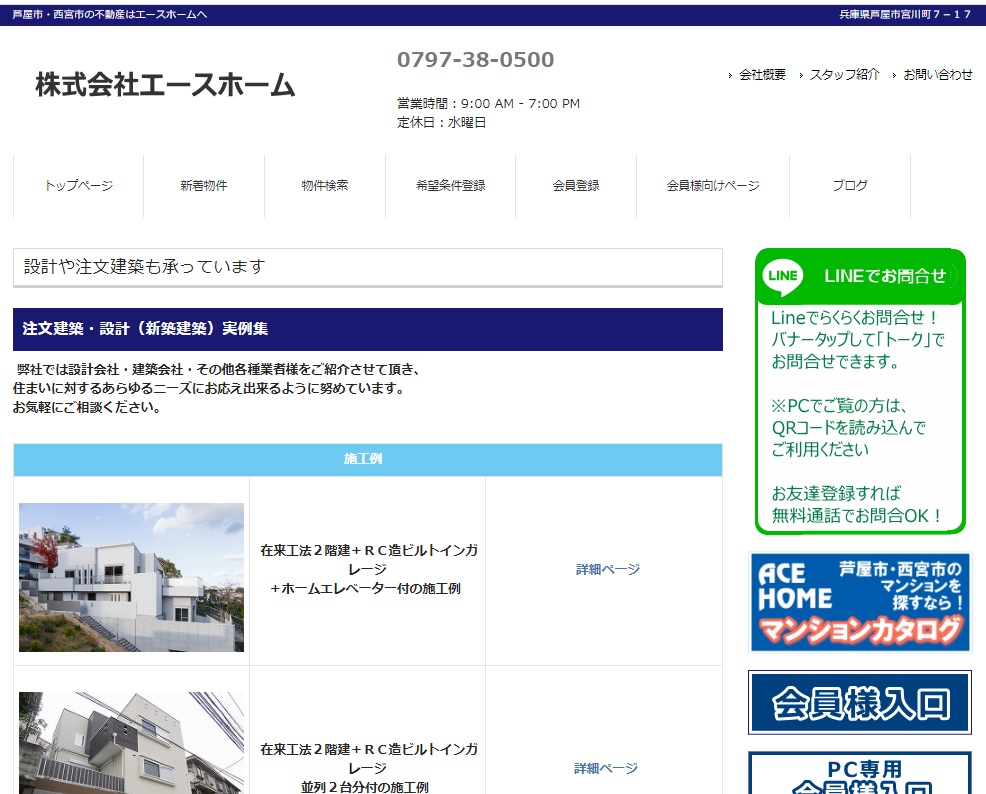Screen dimensions: 986x794
Task: Click the お気軽にご相談ください text
Action: (x=87, y=407)
